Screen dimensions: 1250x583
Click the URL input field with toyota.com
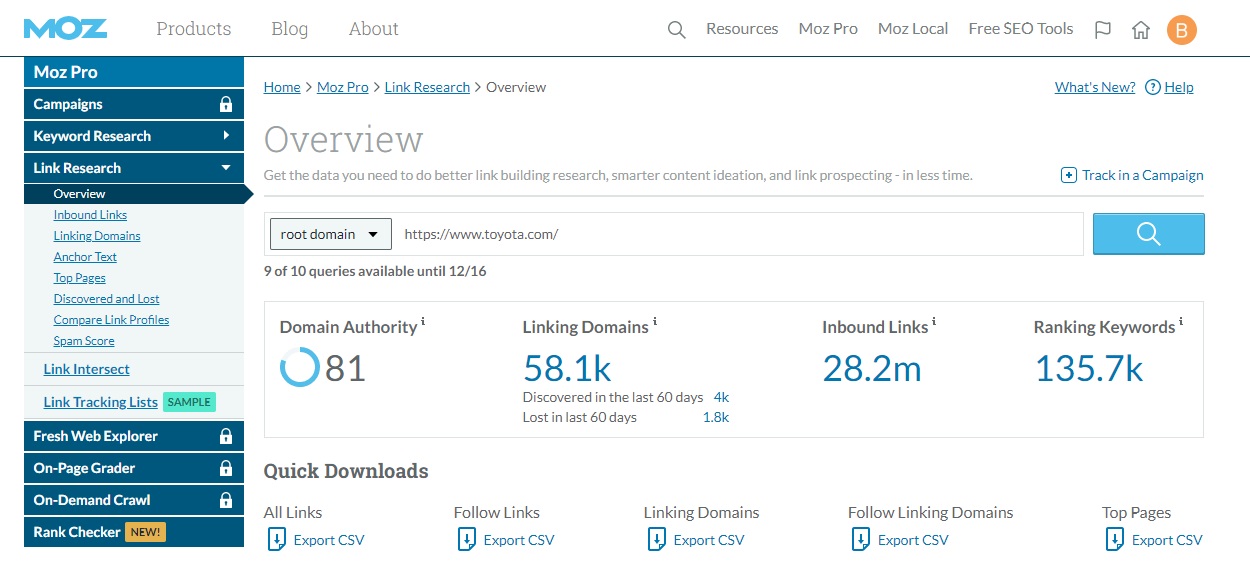click(738, 234)
